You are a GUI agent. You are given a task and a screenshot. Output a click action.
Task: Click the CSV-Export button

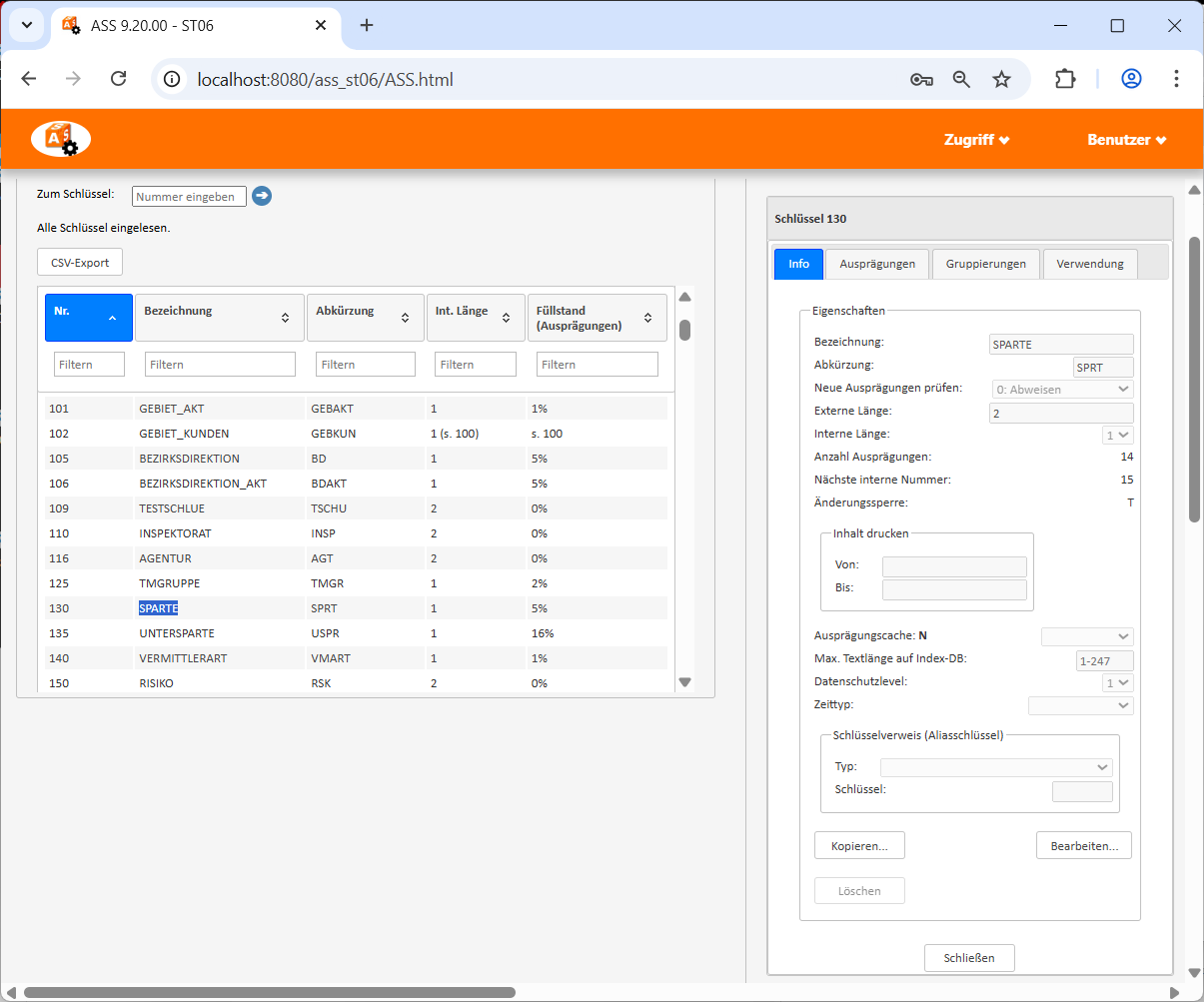point(80,262)
